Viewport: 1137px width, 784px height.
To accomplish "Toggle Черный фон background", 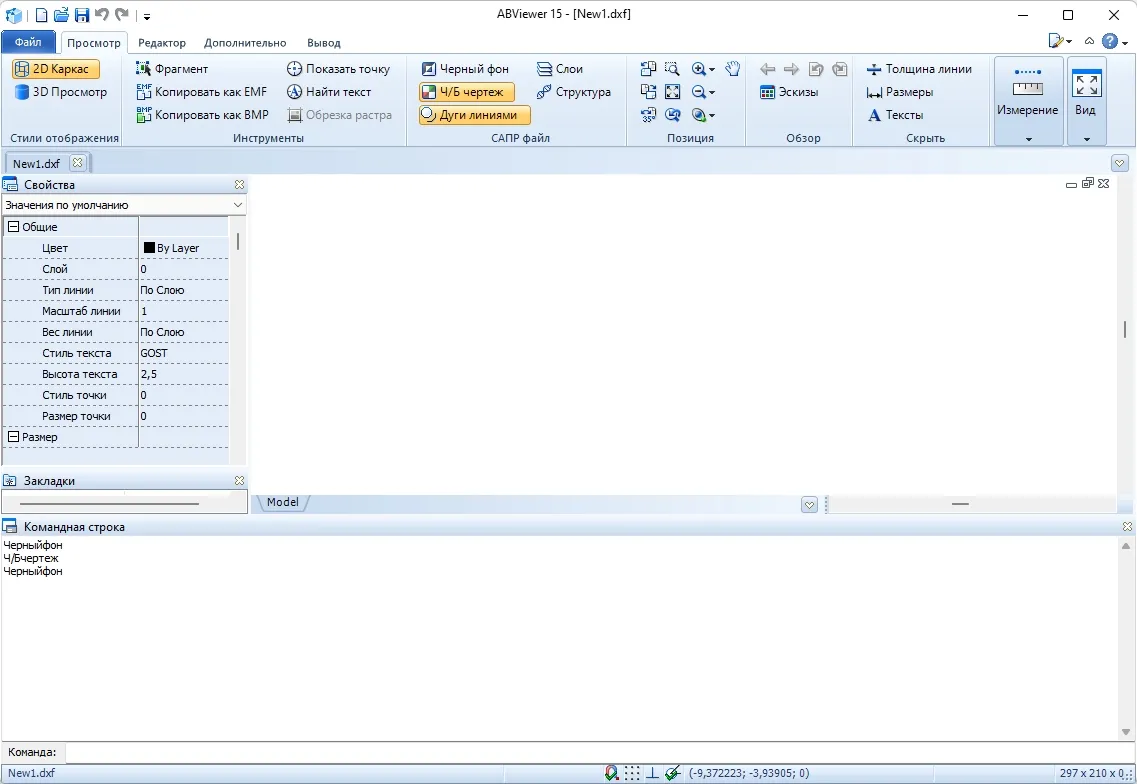I will [466, 69].
